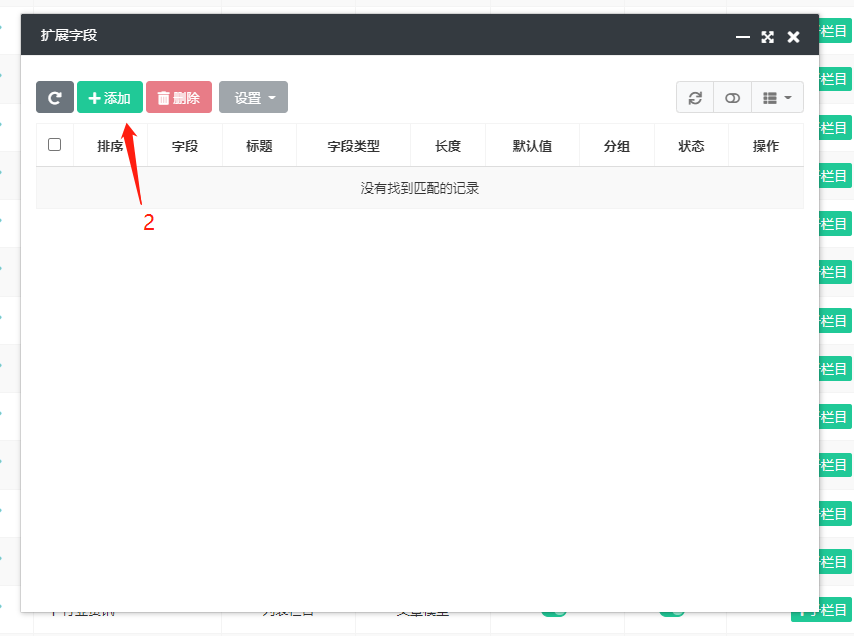Close the 扩展字段 dialog

pyautogui.click(x=794, y=37)
